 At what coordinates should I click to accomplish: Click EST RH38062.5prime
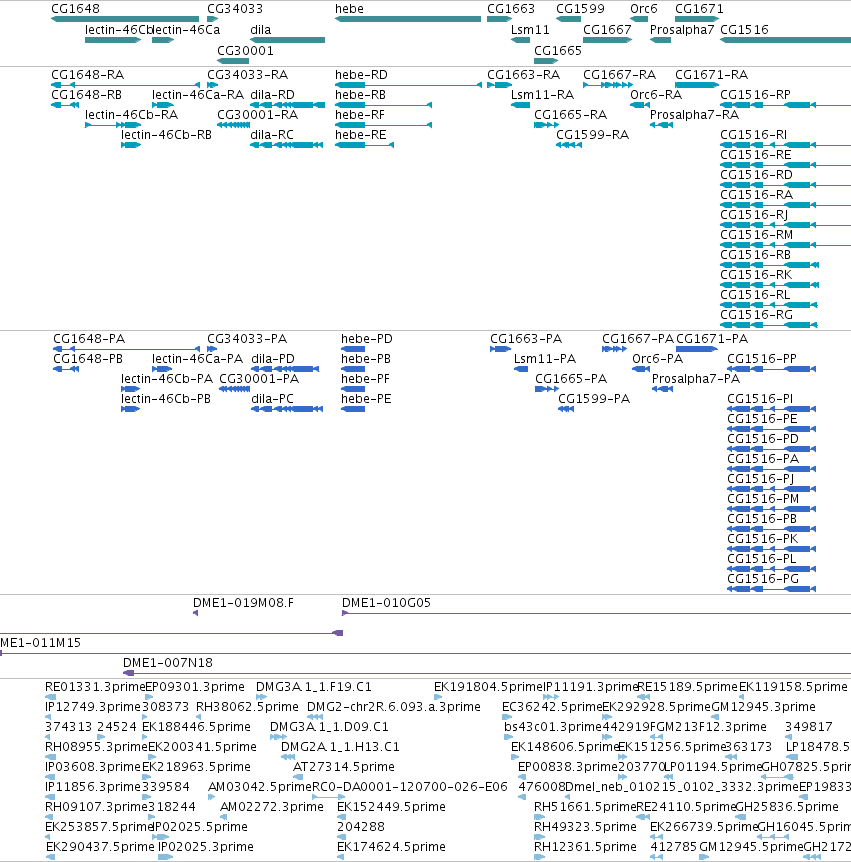coord(199,717)
